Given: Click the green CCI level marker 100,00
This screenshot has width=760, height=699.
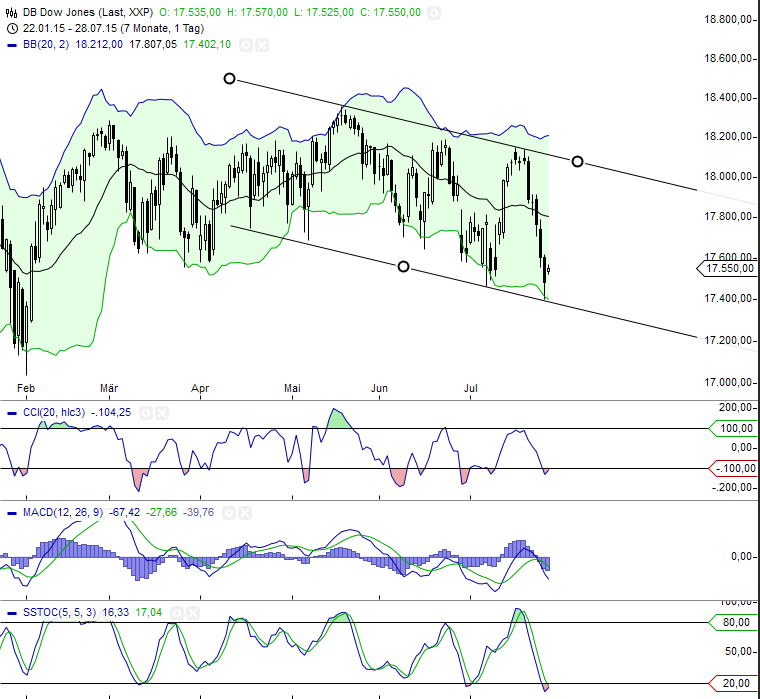Looking at the screenshot, I should coord(734,429).
